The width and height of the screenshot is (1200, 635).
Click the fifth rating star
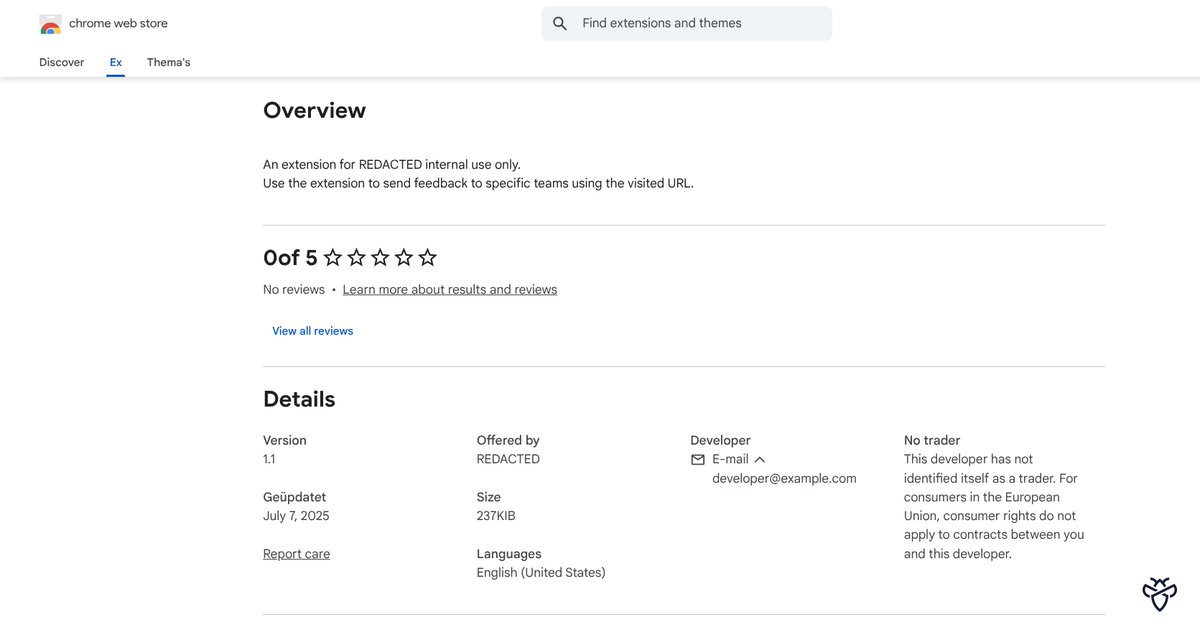(428, 258)
